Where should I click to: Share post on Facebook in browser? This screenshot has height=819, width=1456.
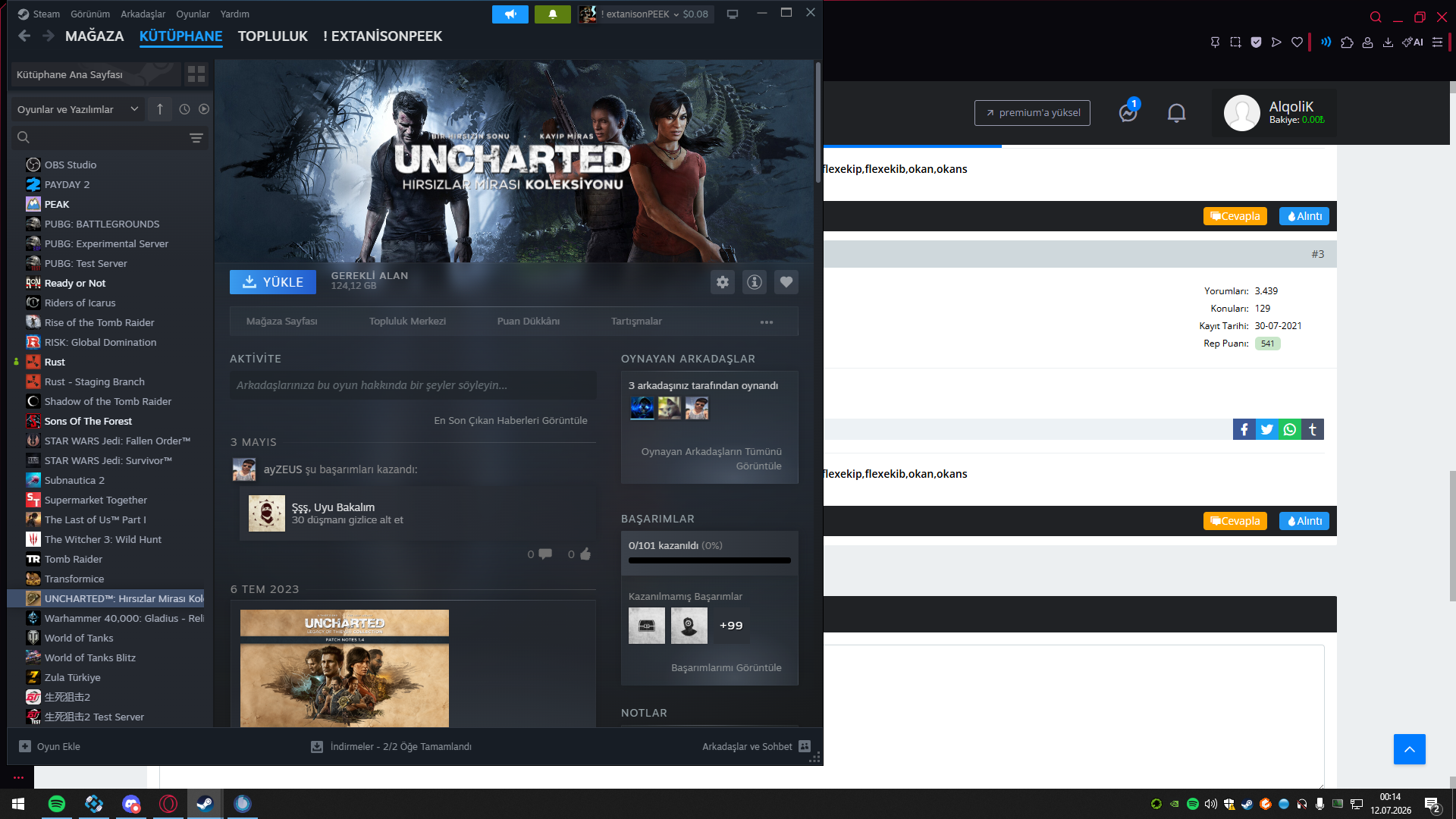(1244, 429)
